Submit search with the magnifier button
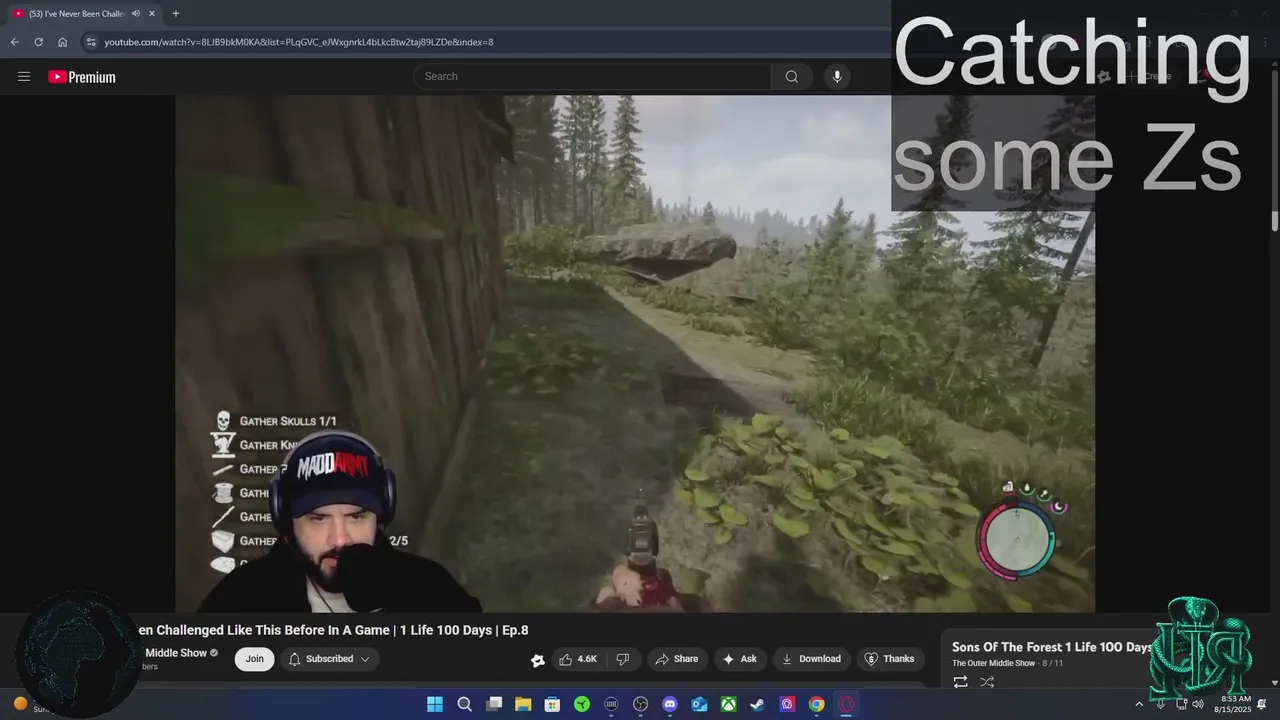The image size is (1280, 720). 792,76
